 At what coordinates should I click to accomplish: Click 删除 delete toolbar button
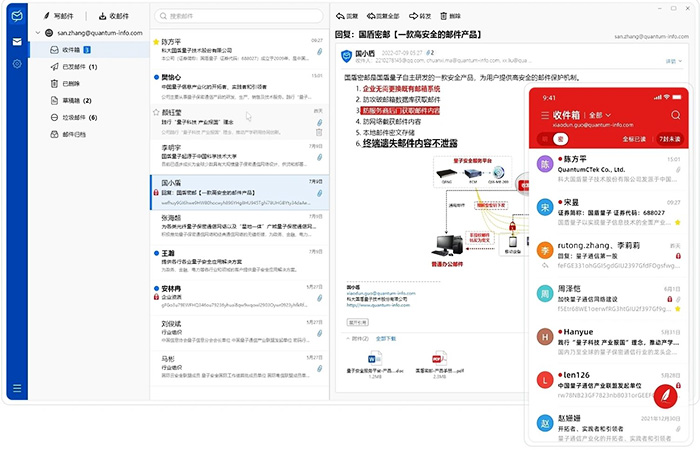450,16
